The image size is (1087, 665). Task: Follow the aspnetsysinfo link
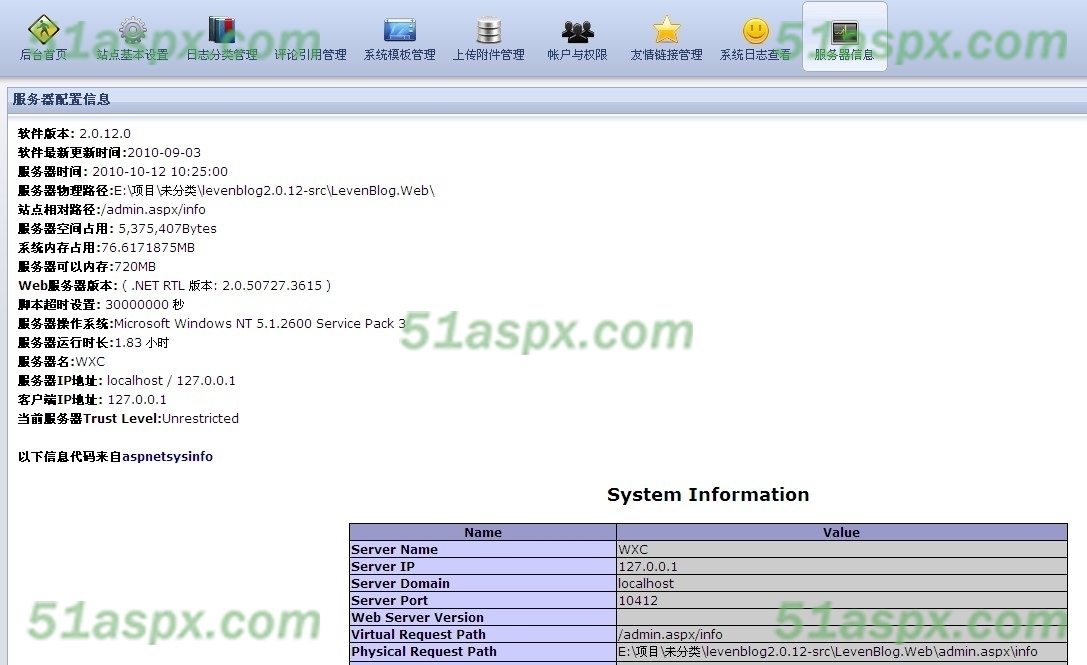click(x=167, y=456)
